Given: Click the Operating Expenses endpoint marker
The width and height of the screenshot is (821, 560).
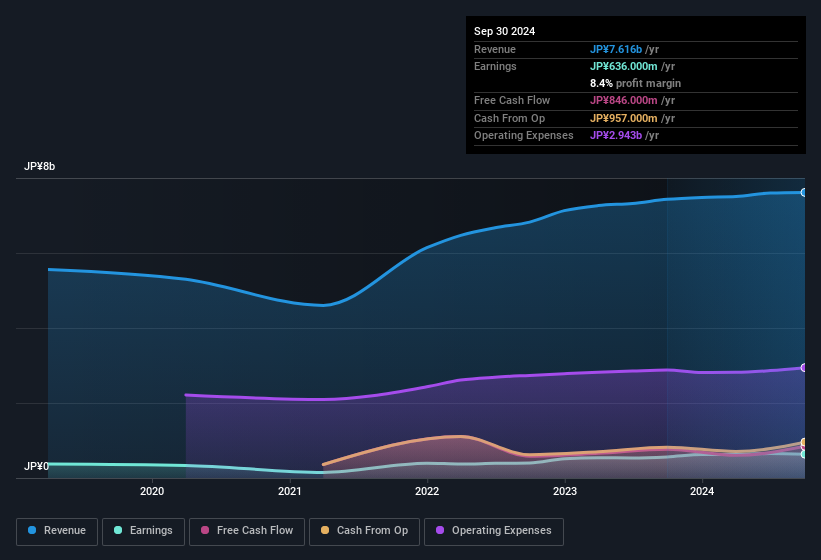Looking at the screenshot, I should coord(804,368).
